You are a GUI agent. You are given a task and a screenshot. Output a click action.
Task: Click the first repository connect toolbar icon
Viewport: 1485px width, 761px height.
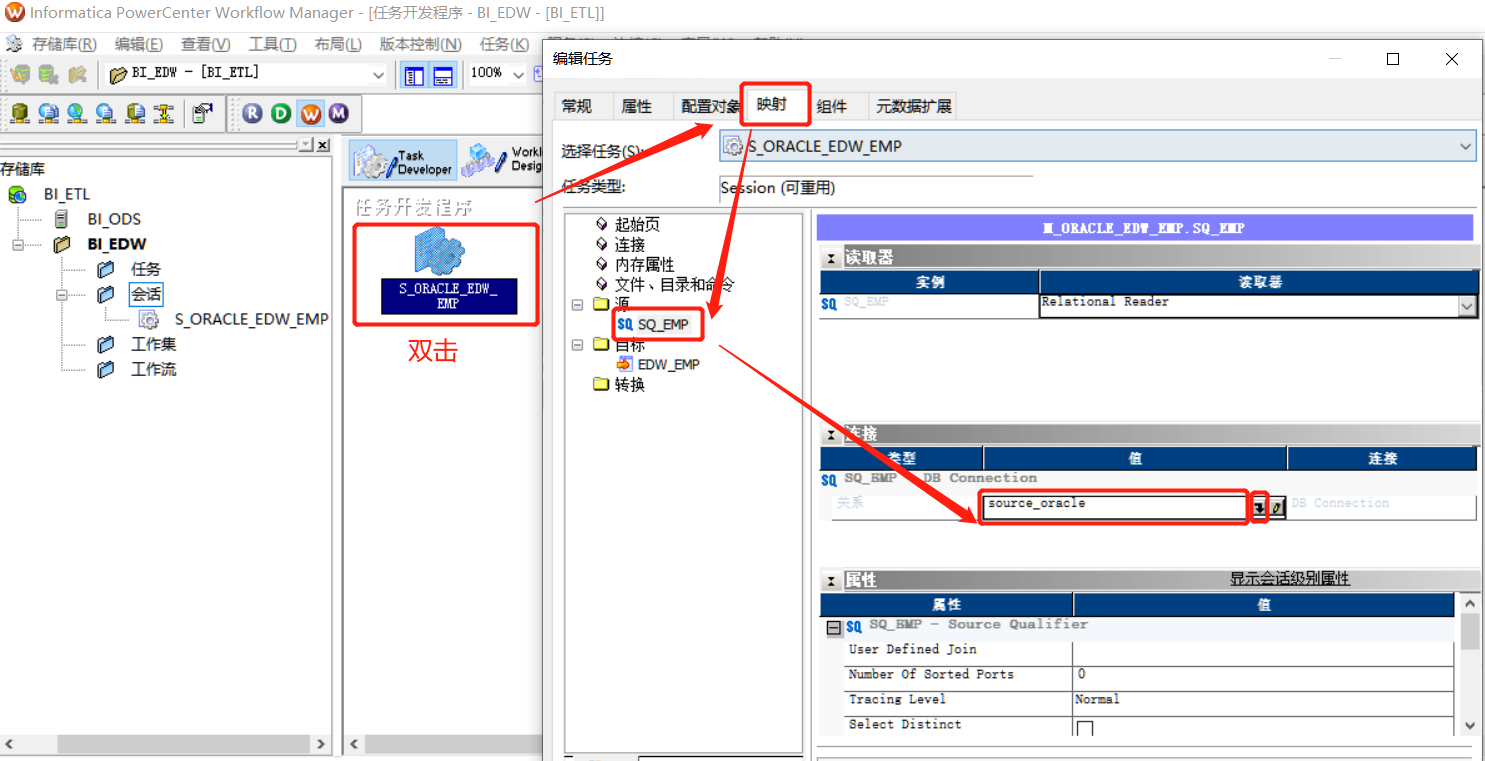19,74
